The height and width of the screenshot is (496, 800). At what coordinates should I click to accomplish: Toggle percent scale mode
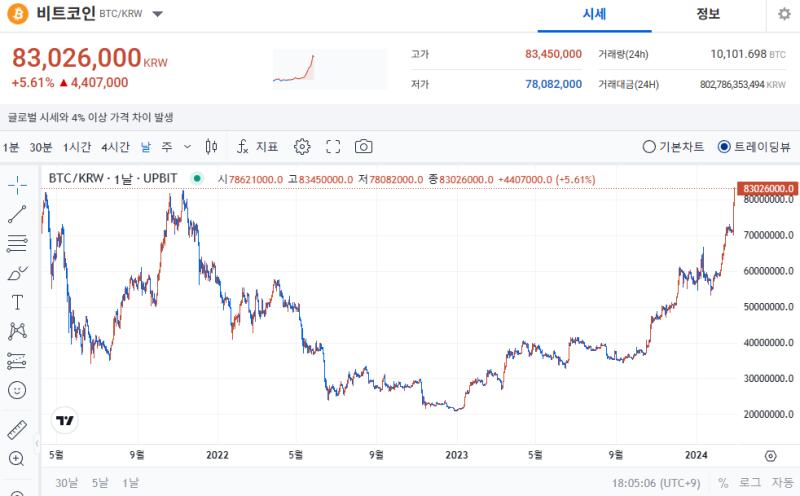pos(723,483)
